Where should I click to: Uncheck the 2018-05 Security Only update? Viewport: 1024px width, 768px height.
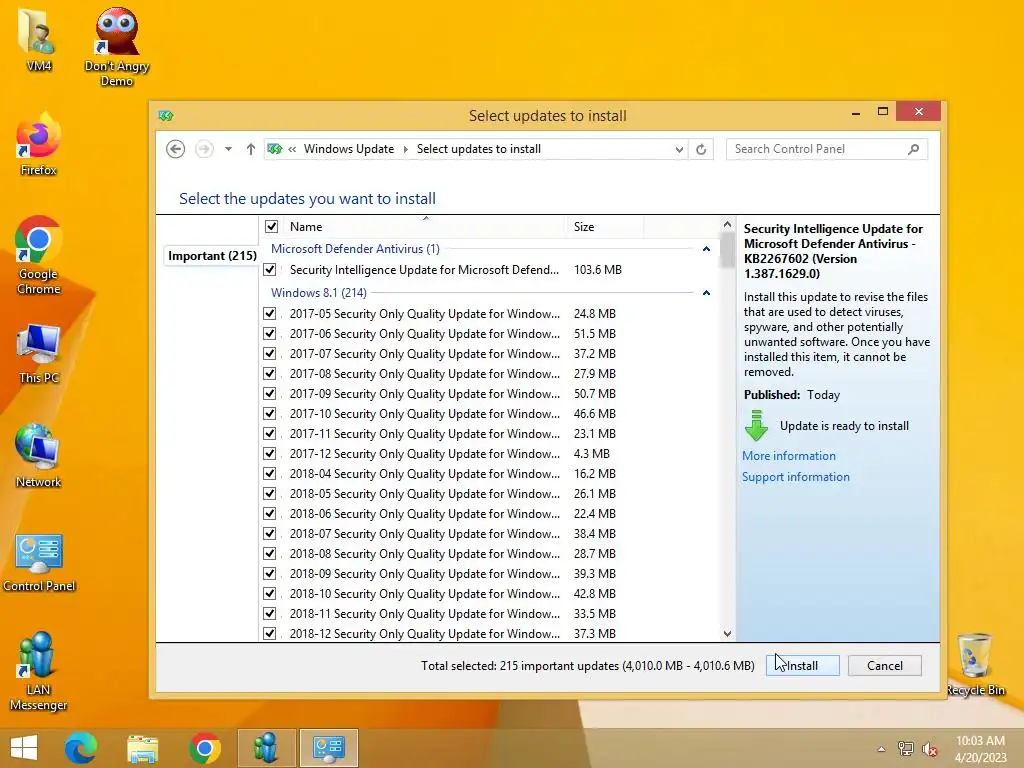[x=269, y=493]
